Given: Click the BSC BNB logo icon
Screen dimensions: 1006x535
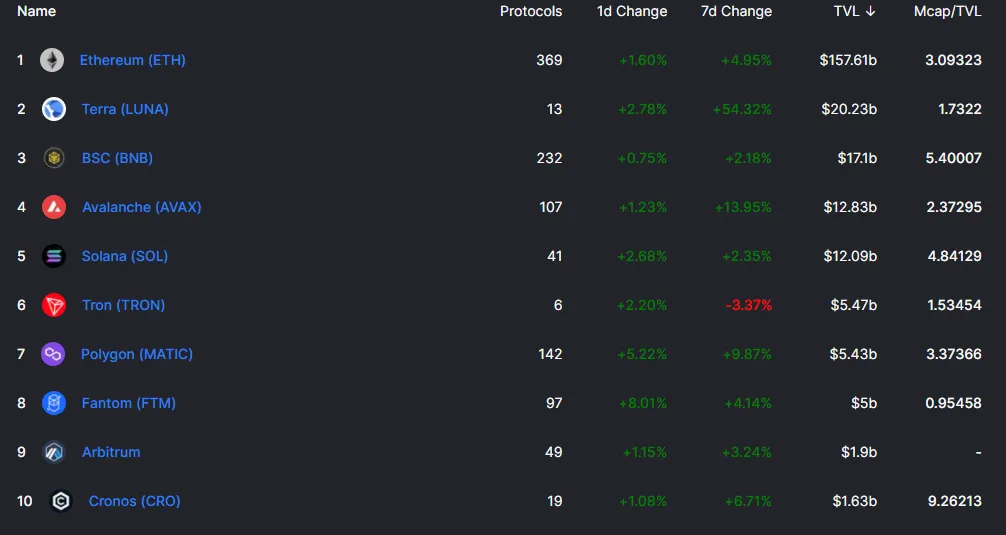Looking at the screenshot, I should click(x=54, y=158).
